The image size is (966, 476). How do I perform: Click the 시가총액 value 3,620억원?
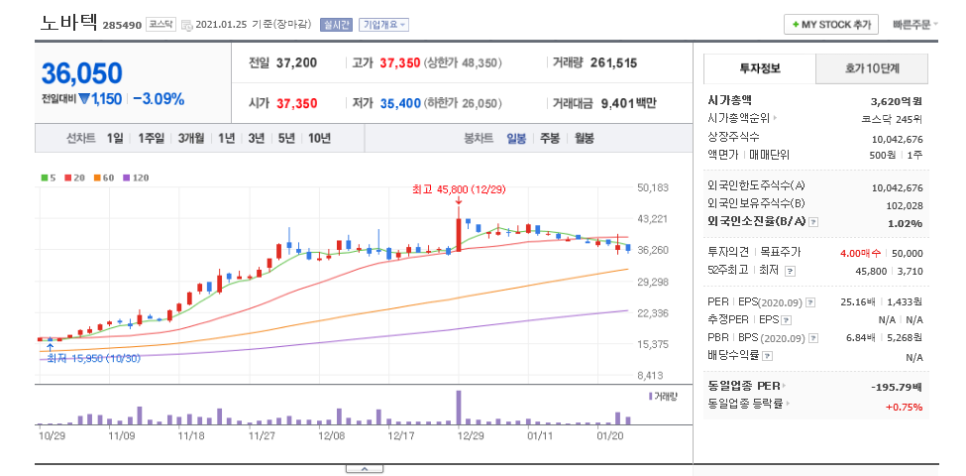[897, 101]
